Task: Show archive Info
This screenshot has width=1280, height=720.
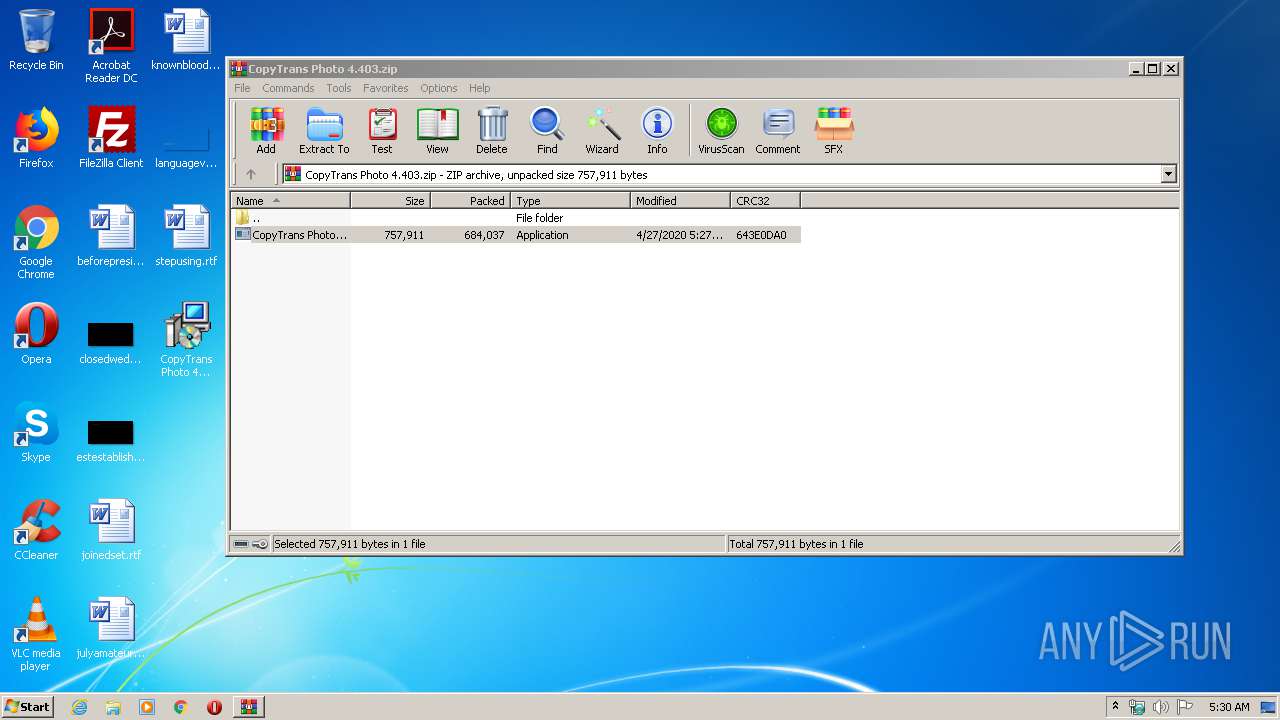Action: tap(657, 131)
